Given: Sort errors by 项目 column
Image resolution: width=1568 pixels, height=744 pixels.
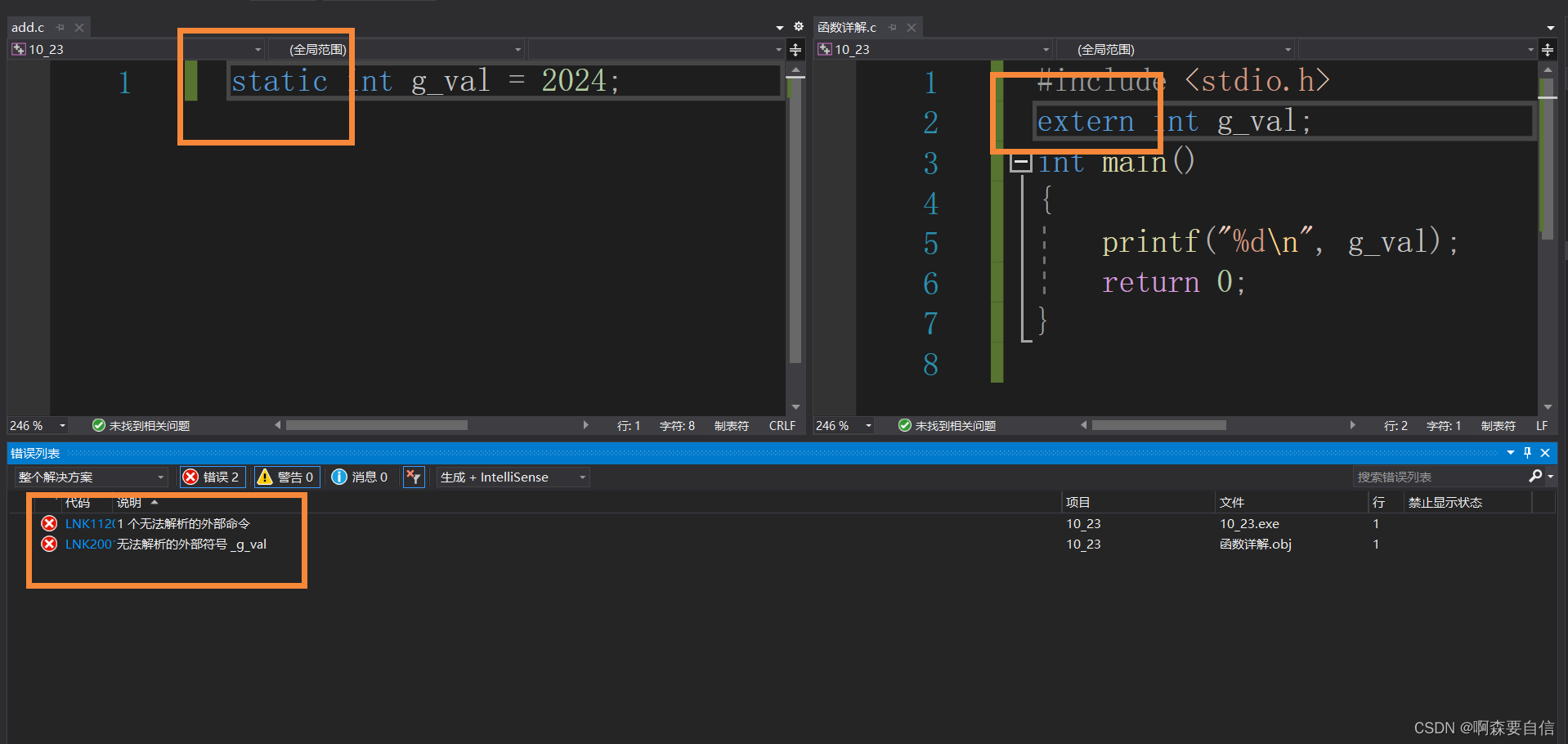Looking at the screenshot, I should [x=1077, y=502].
